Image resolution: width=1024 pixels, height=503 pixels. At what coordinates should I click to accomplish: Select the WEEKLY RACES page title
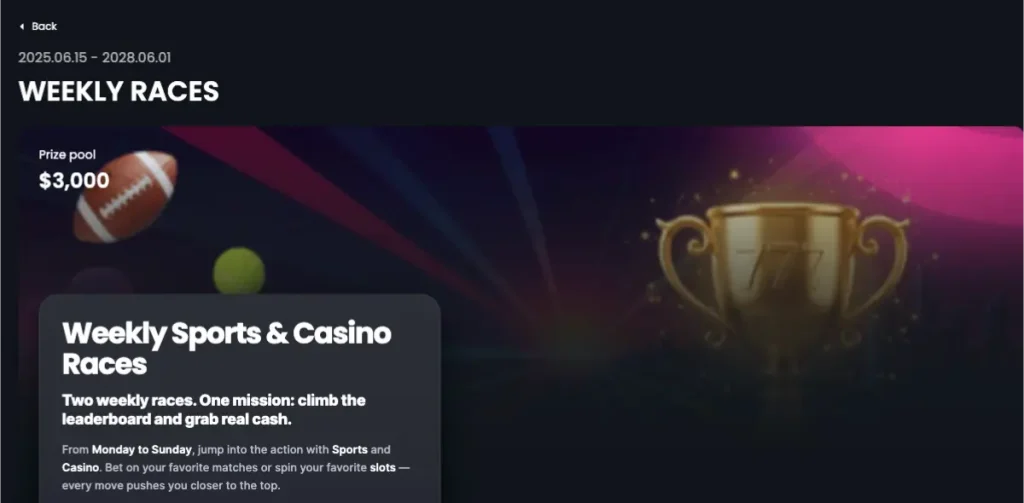pos(119,91)
